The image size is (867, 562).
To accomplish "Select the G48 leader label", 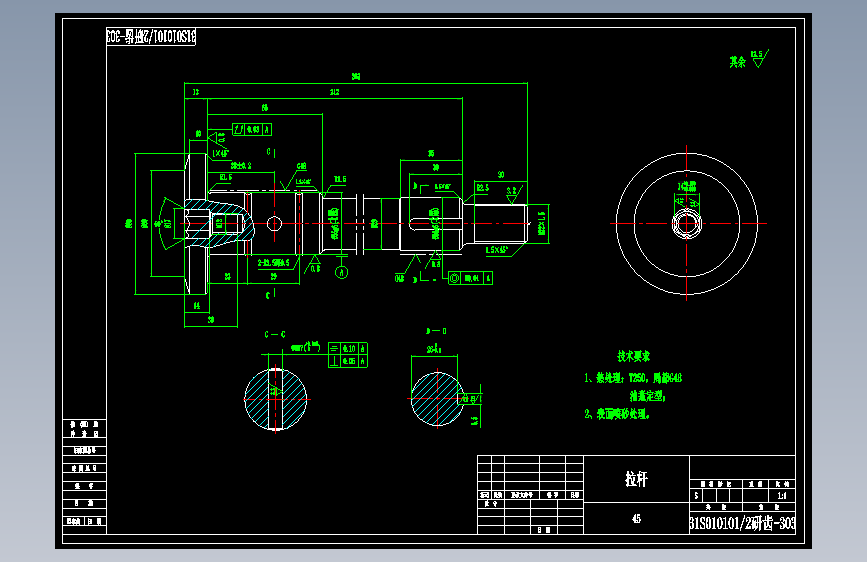I will [x=301, y=166].
